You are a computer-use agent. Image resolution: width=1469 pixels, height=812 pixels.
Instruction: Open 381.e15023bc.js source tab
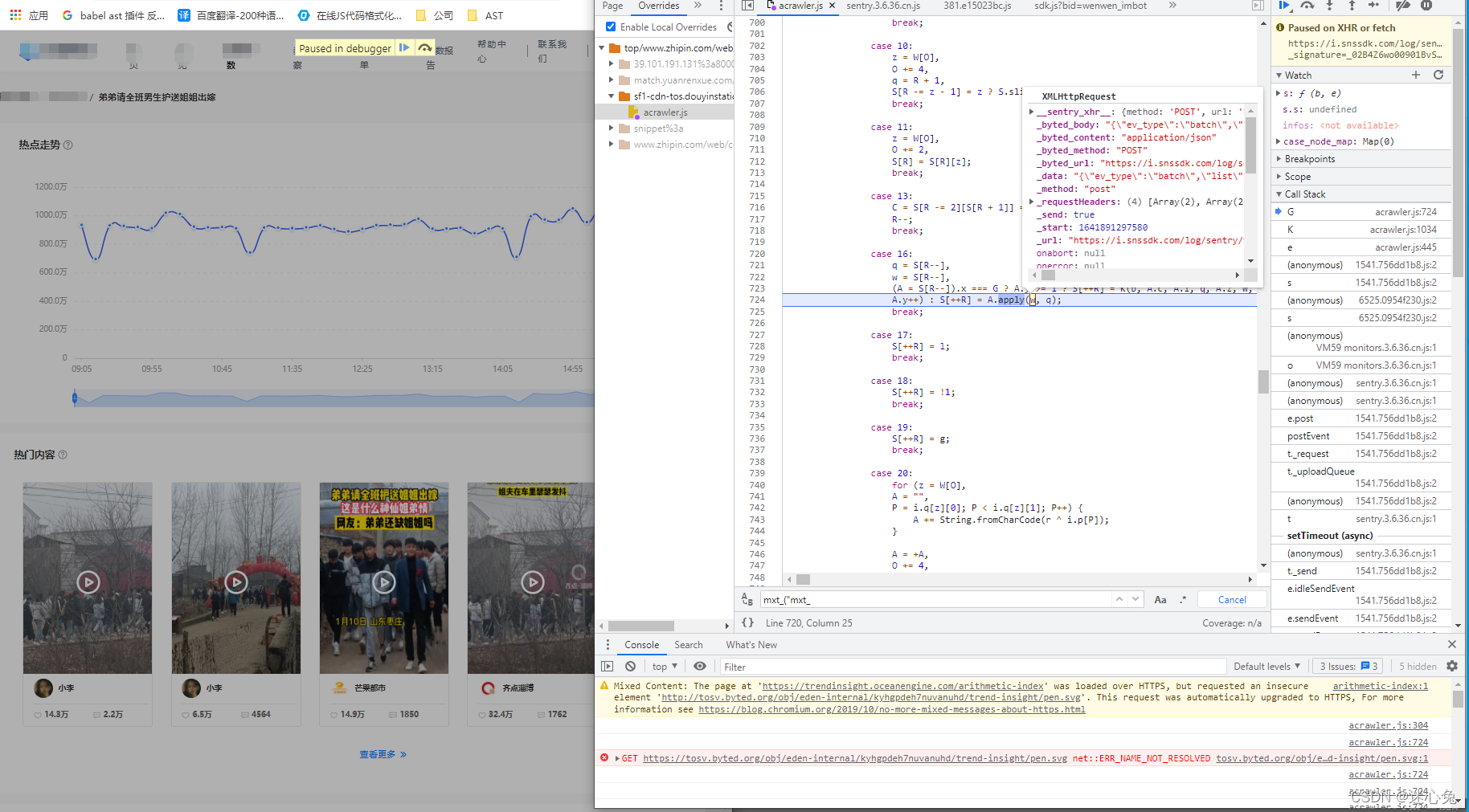(x=977, y=6)
